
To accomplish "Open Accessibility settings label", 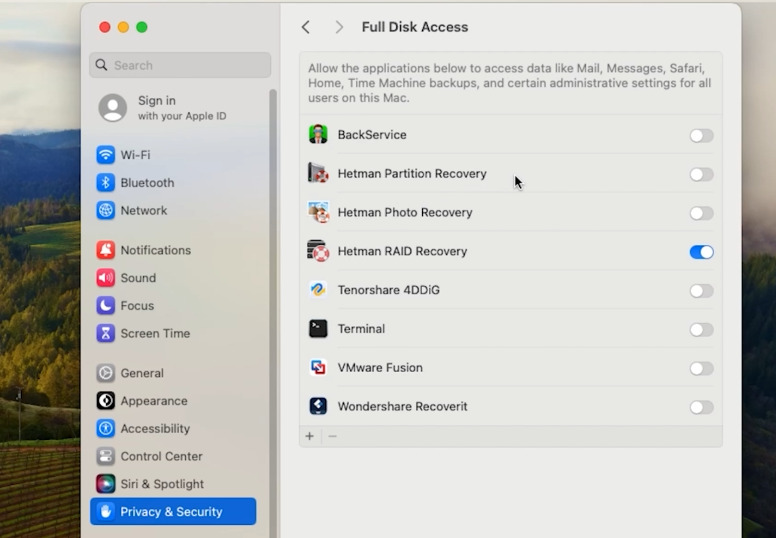I will tap(155, 428).
